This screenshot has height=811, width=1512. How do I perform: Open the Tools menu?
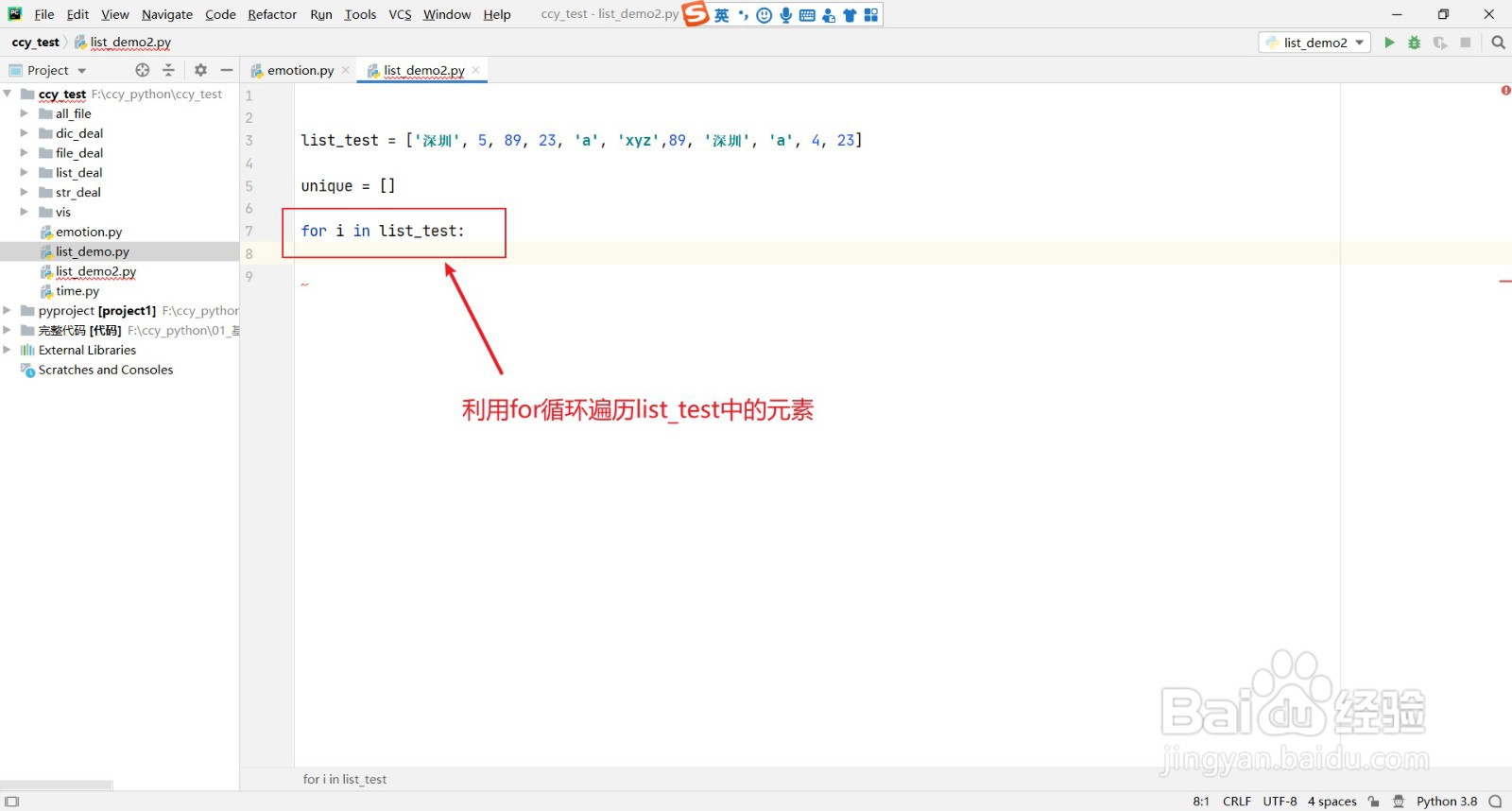click(360, 14)
